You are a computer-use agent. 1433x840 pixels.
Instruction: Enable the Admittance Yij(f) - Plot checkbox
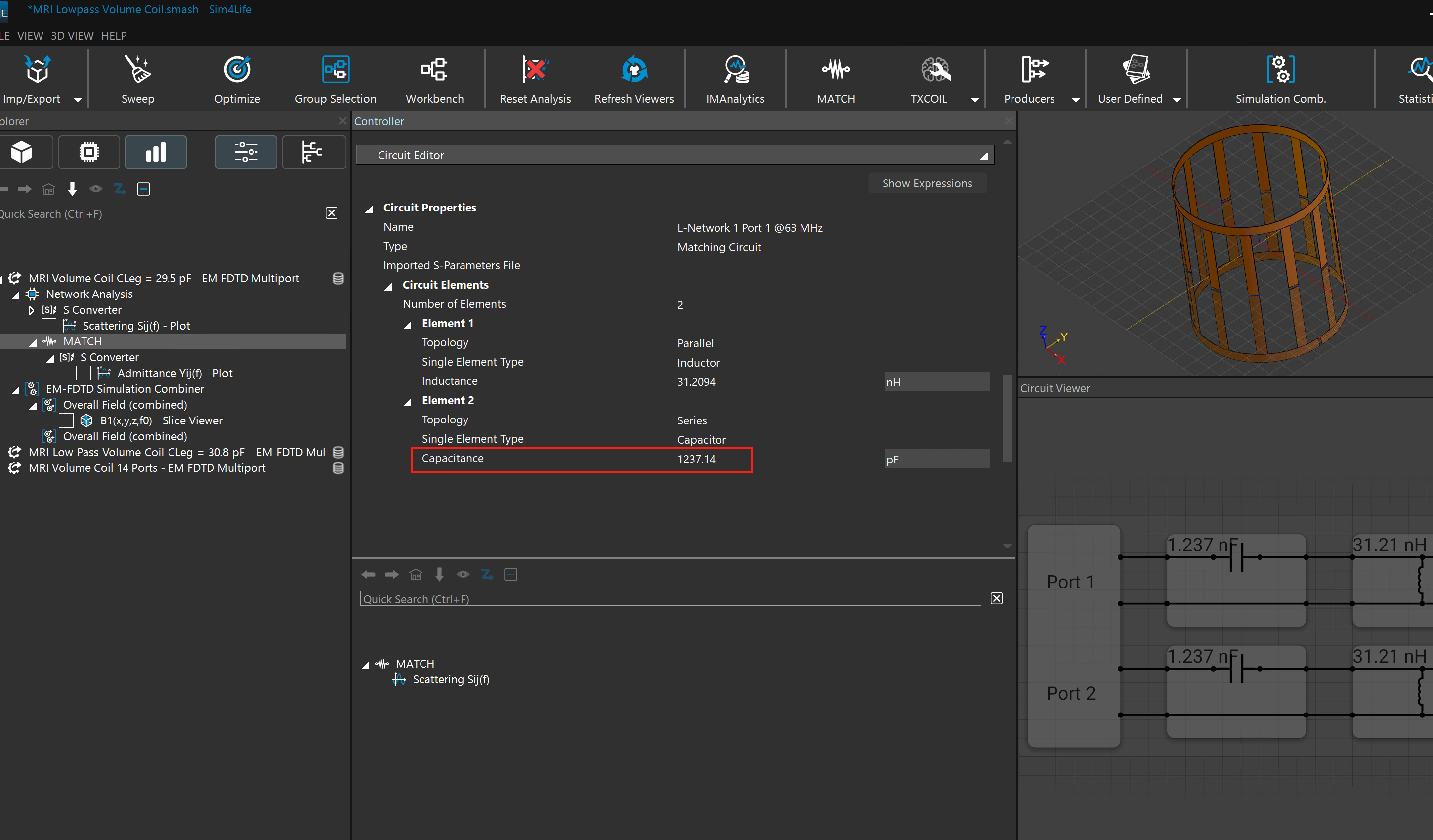pyautogui.click(x=84, y=374)
